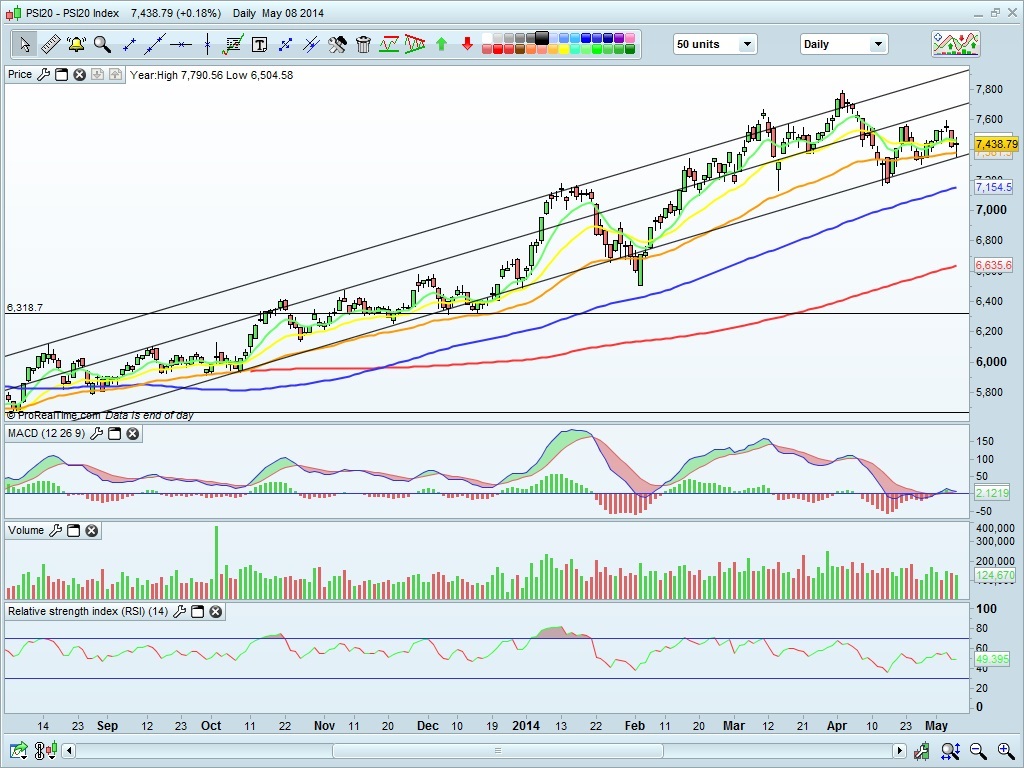Click the Volume panel label
1024x768 pixels.
point(26,531)
